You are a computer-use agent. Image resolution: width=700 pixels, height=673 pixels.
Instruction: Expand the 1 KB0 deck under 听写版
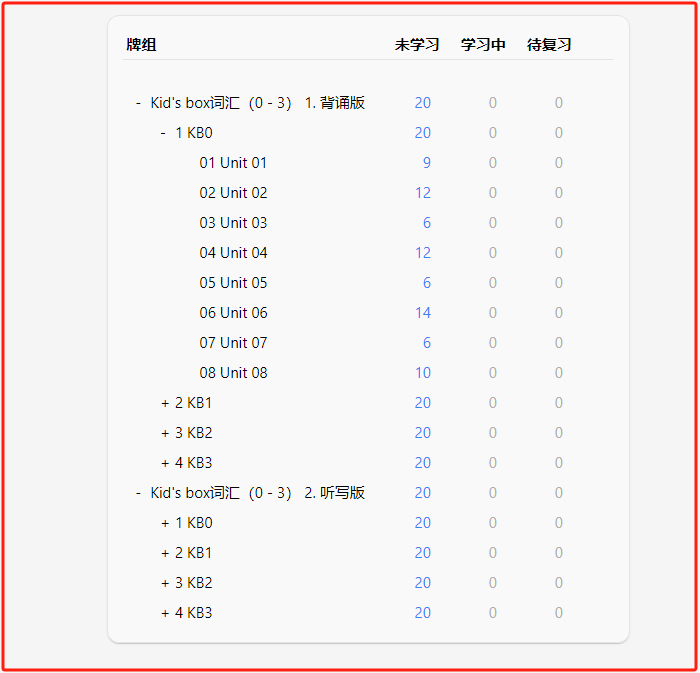165,523
